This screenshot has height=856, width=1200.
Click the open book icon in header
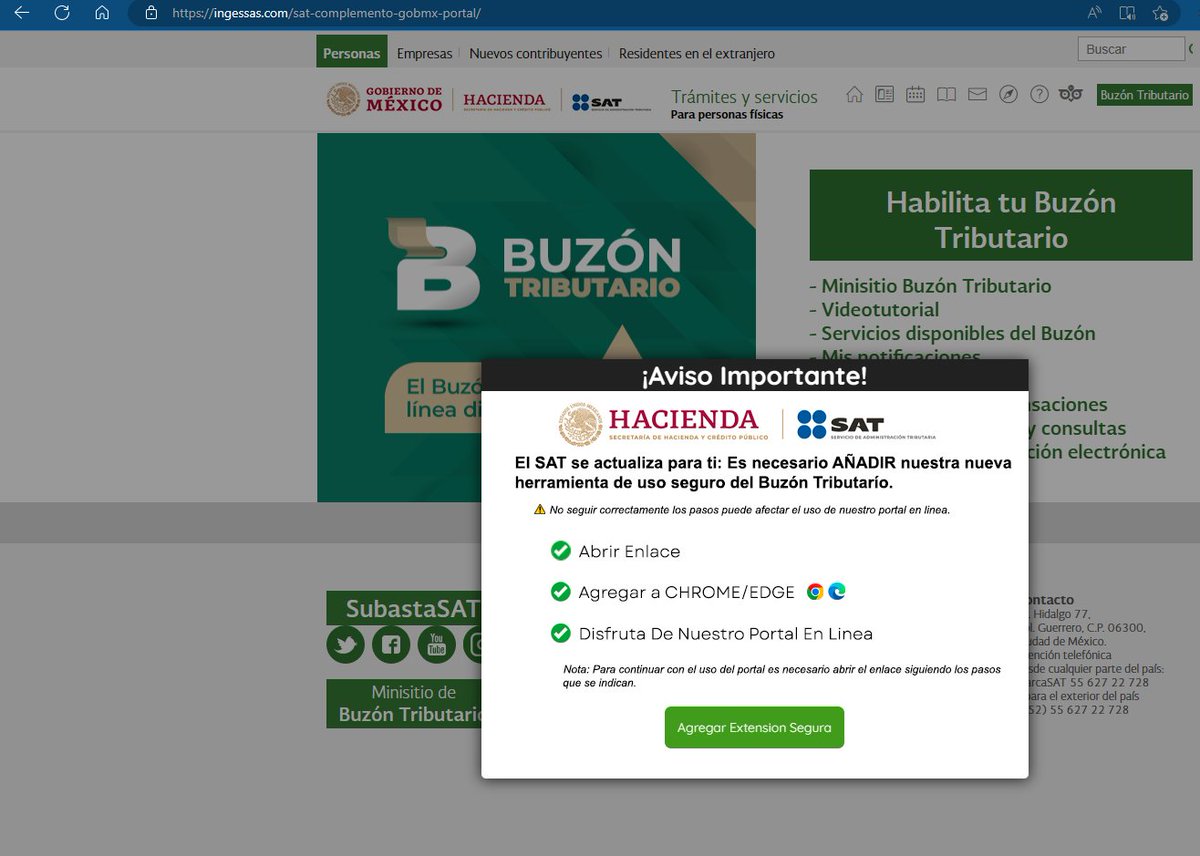pyautogui.click(x=946, y=94)
